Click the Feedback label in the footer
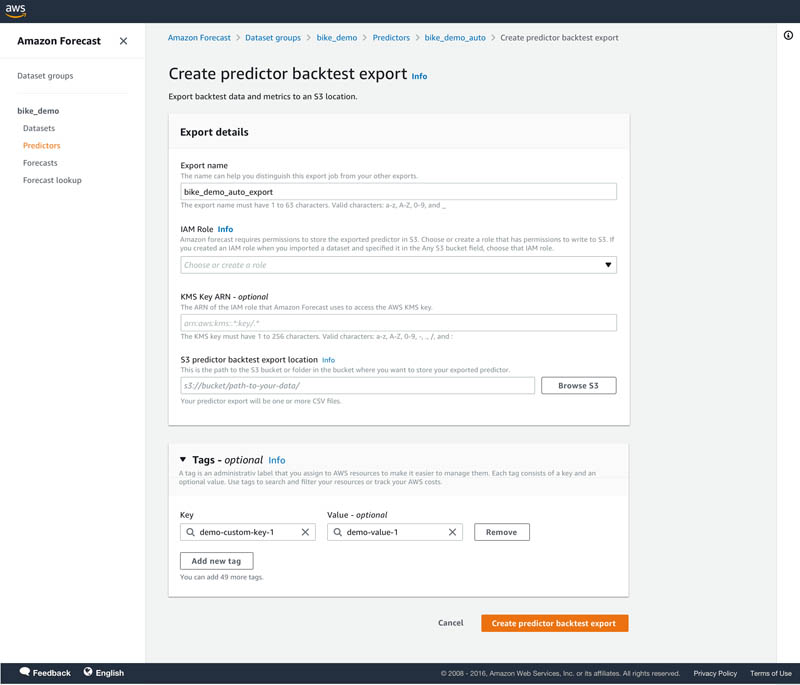Image resolution: width=800 pixels, height=685 pixels. click(x=52, y=673)
